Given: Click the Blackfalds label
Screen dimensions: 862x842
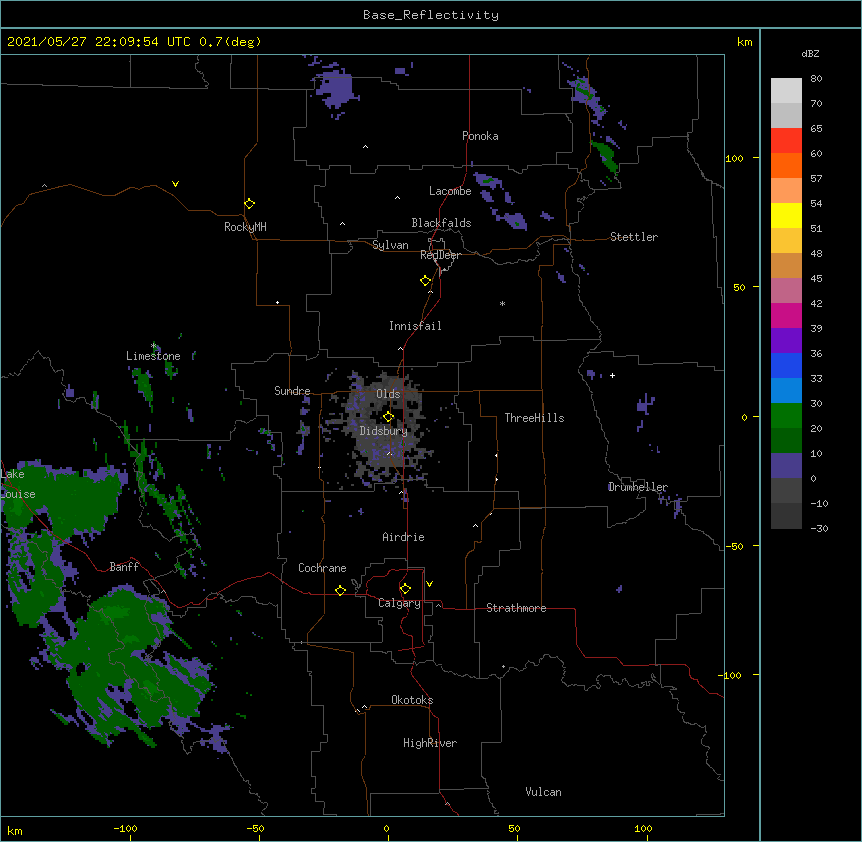Looking at the screenshot, I should coord(441,223).
